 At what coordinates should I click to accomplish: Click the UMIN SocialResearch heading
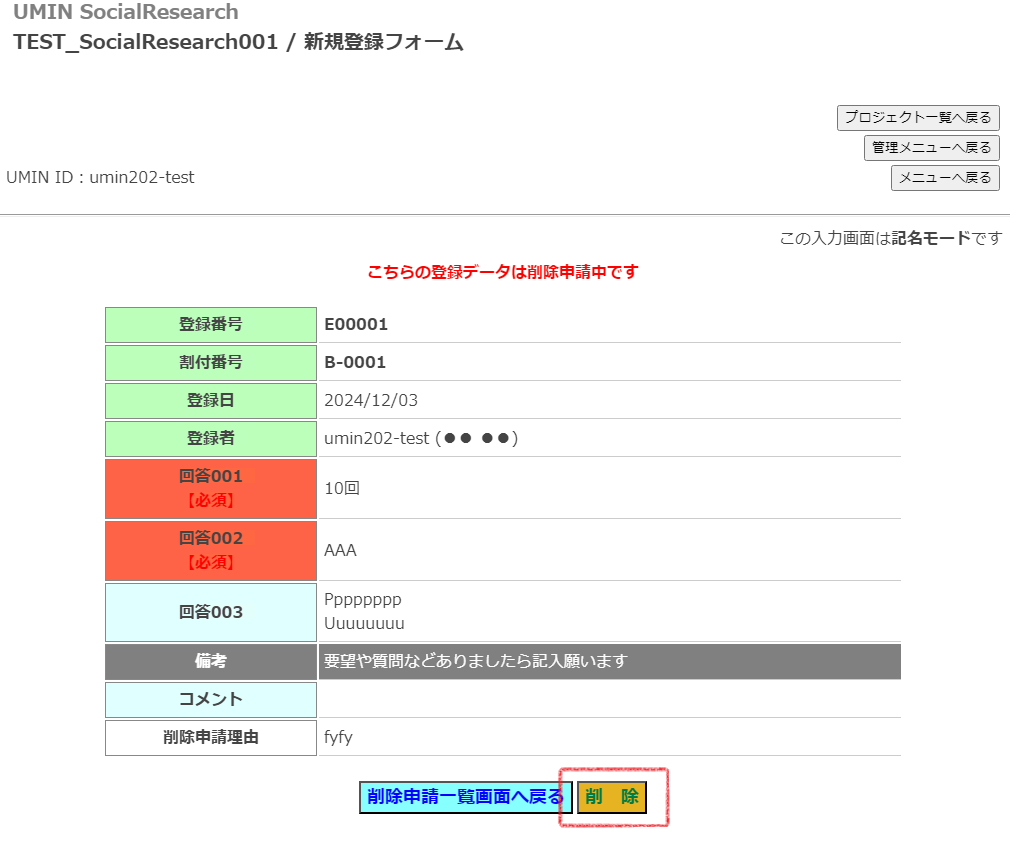click(126, 13)
